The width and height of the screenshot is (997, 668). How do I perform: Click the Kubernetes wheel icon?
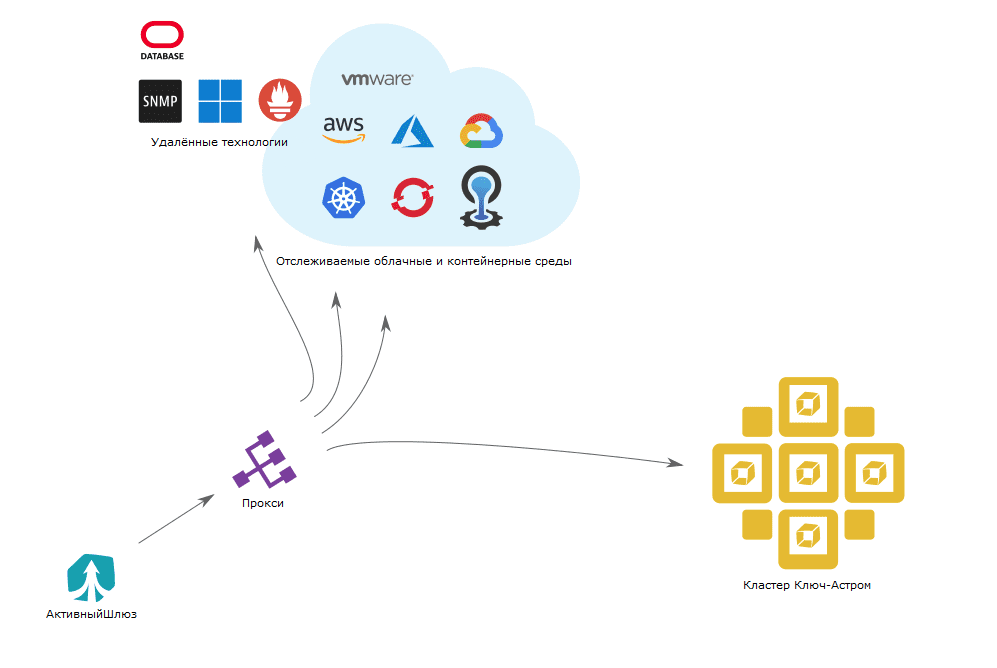pos(344,197)
